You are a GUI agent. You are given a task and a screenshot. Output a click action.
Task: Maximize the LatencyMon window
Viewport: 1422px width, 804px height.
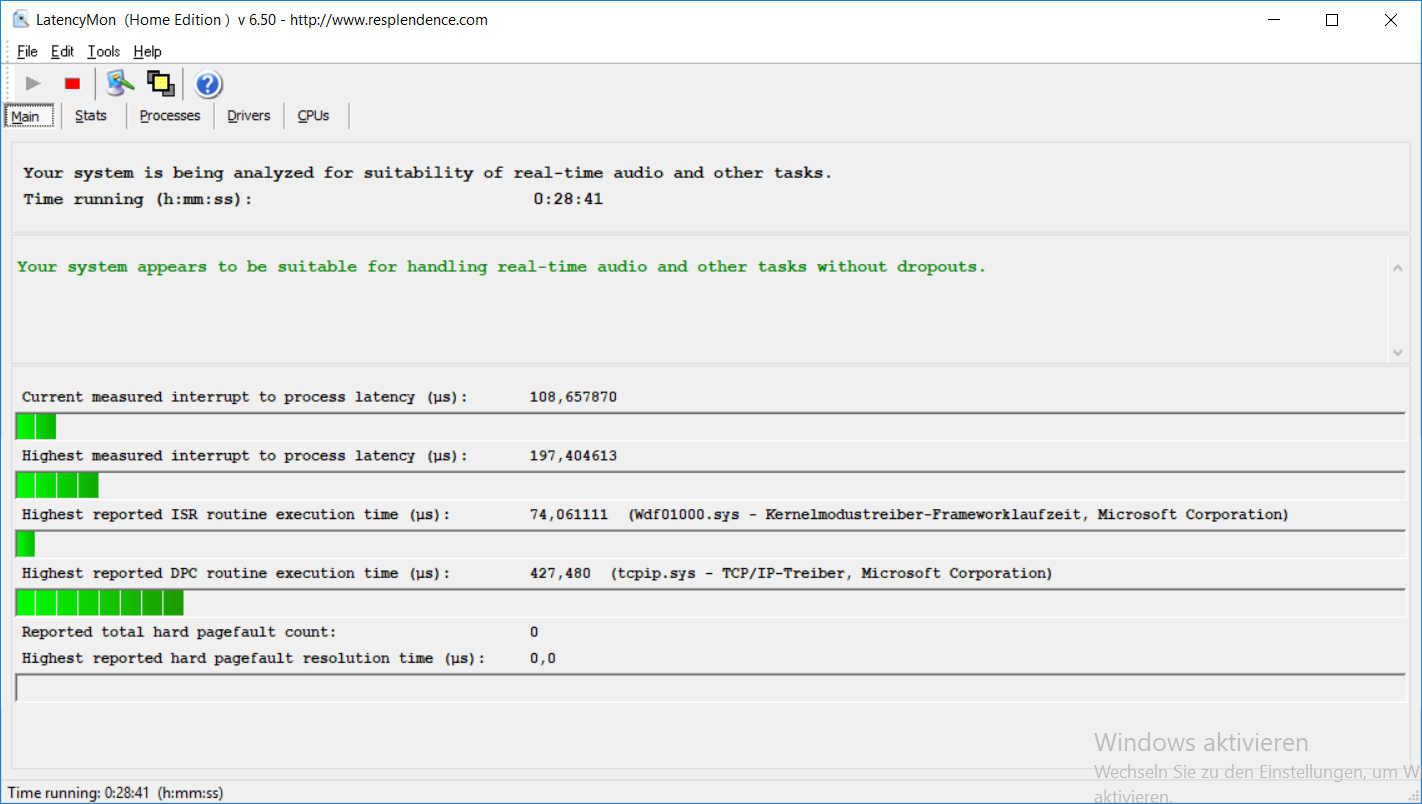1331,20
